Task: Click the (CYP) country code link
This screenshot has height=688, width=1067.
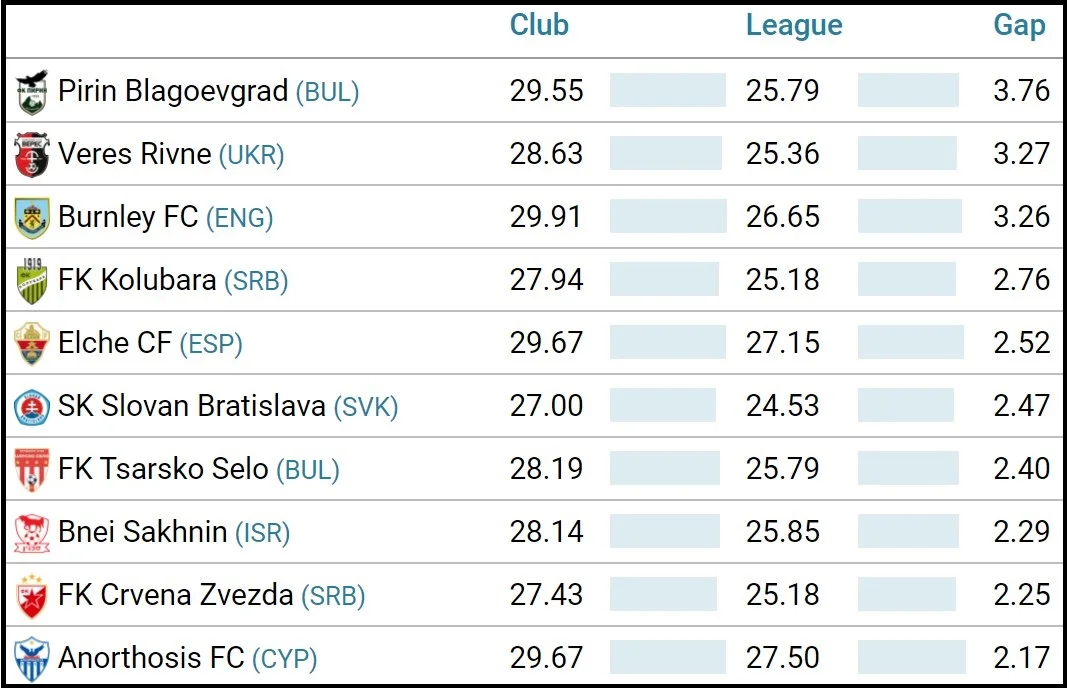Action: (x=284, y=659)
